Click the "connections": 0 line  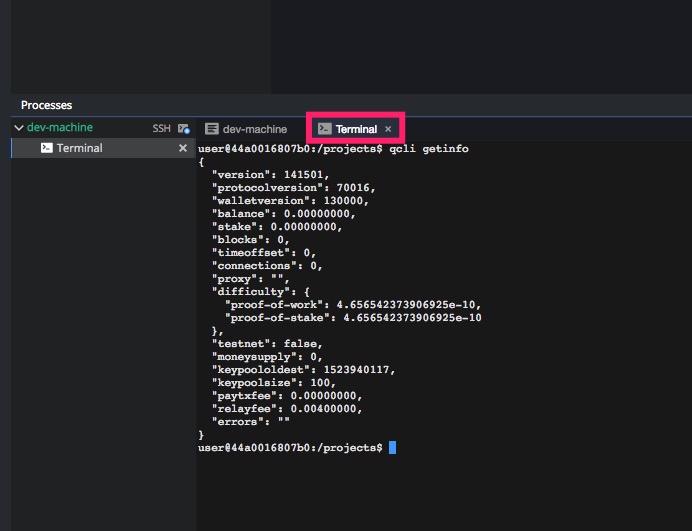[267, 266]
